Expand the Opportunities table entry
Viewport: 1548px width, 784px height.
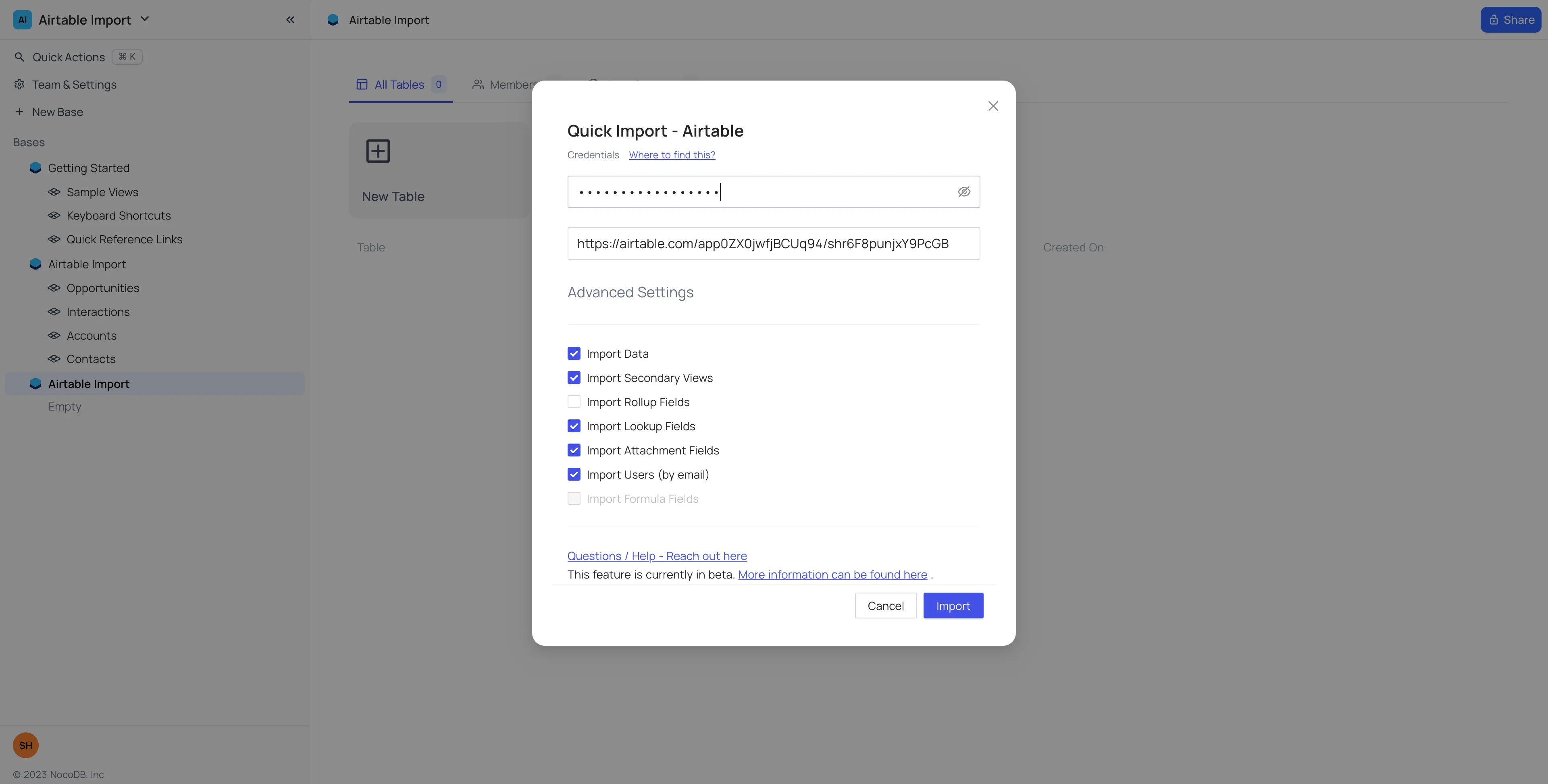[x=103, y=288]
